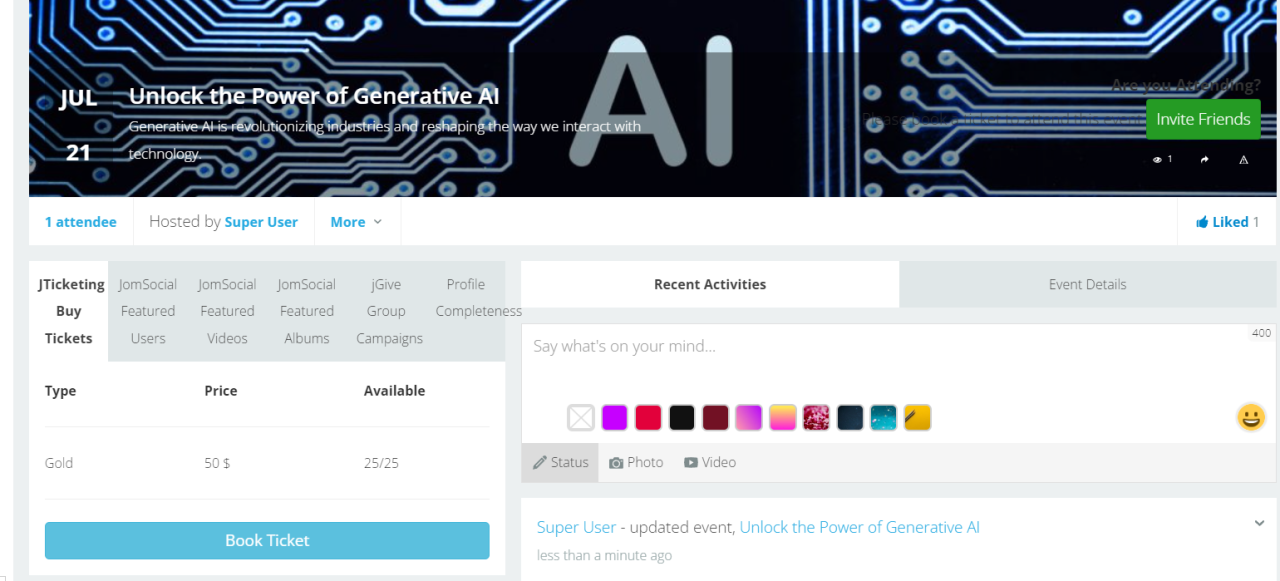Select the Photo camera post option
Viewport: 1280px width, 581px height.
point(636,463)
